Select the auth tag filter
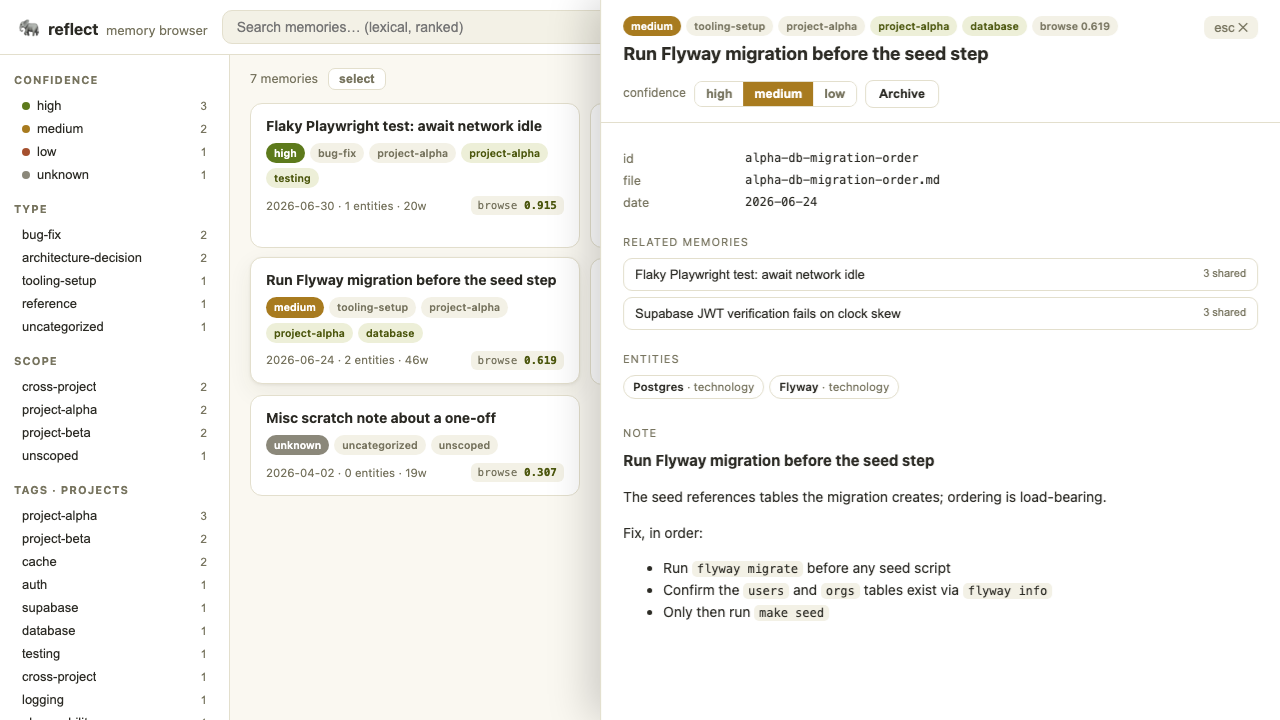 [114, 585]
